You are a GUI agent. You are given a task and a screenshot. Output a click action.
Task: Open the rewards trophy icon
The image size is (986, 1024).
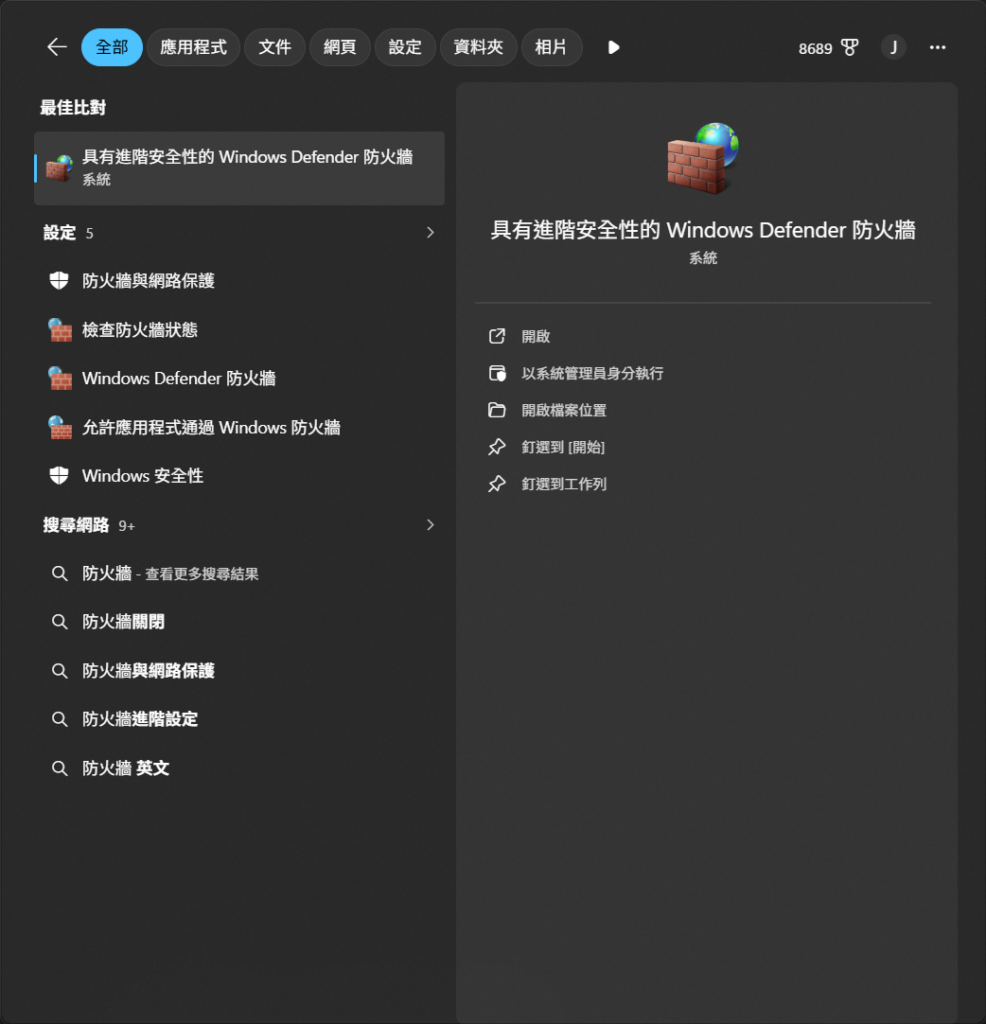click(850, 48)
